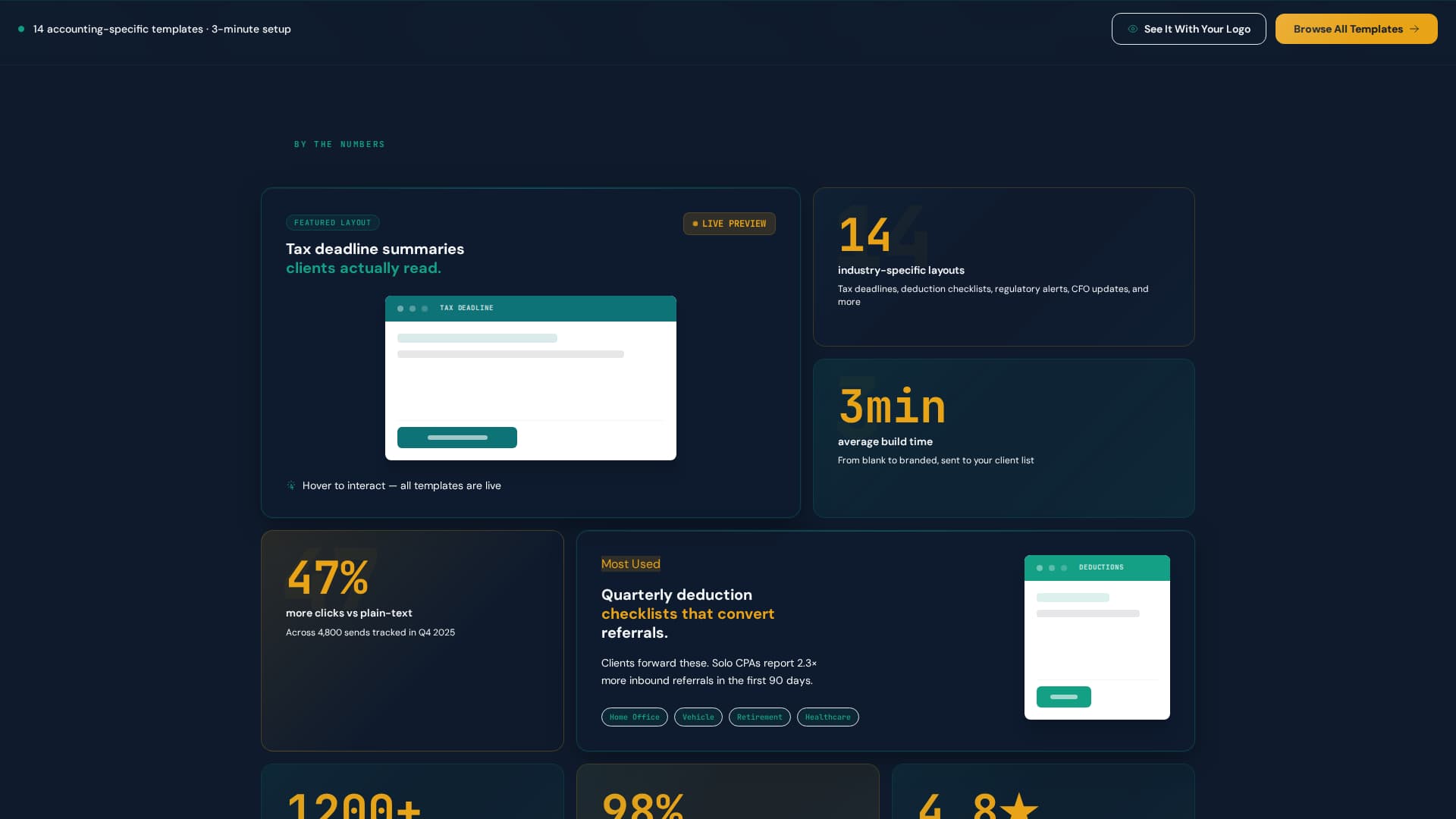This screenshot has height=819, width=1456.
Task: Click the 'Hover to interact' hint text
Action: [402, 485]
